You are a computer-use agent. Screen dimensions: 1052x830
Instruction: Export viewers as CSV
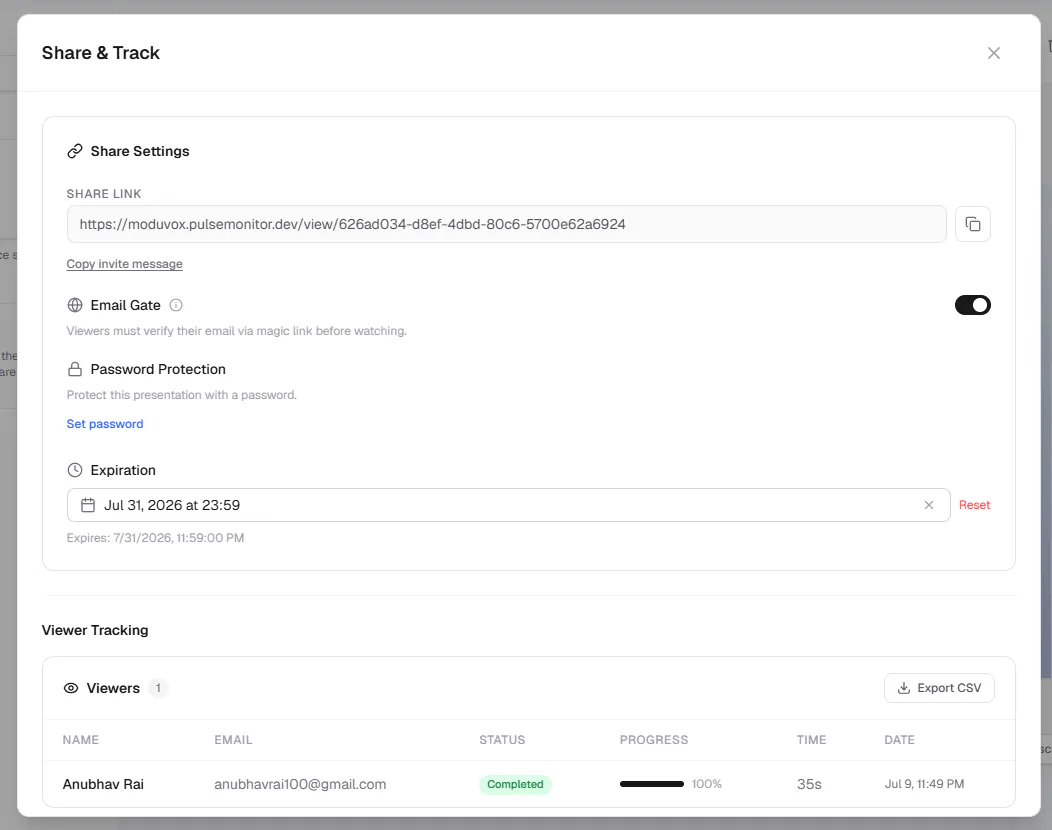tap(939, 688)
